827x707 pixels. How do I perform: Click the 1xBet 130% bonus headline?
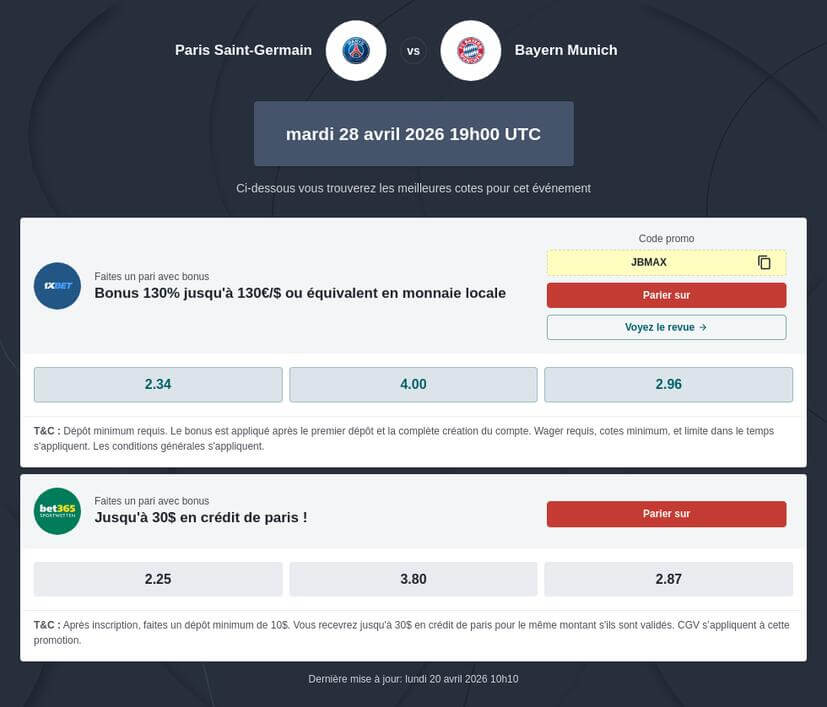point(300,293)
